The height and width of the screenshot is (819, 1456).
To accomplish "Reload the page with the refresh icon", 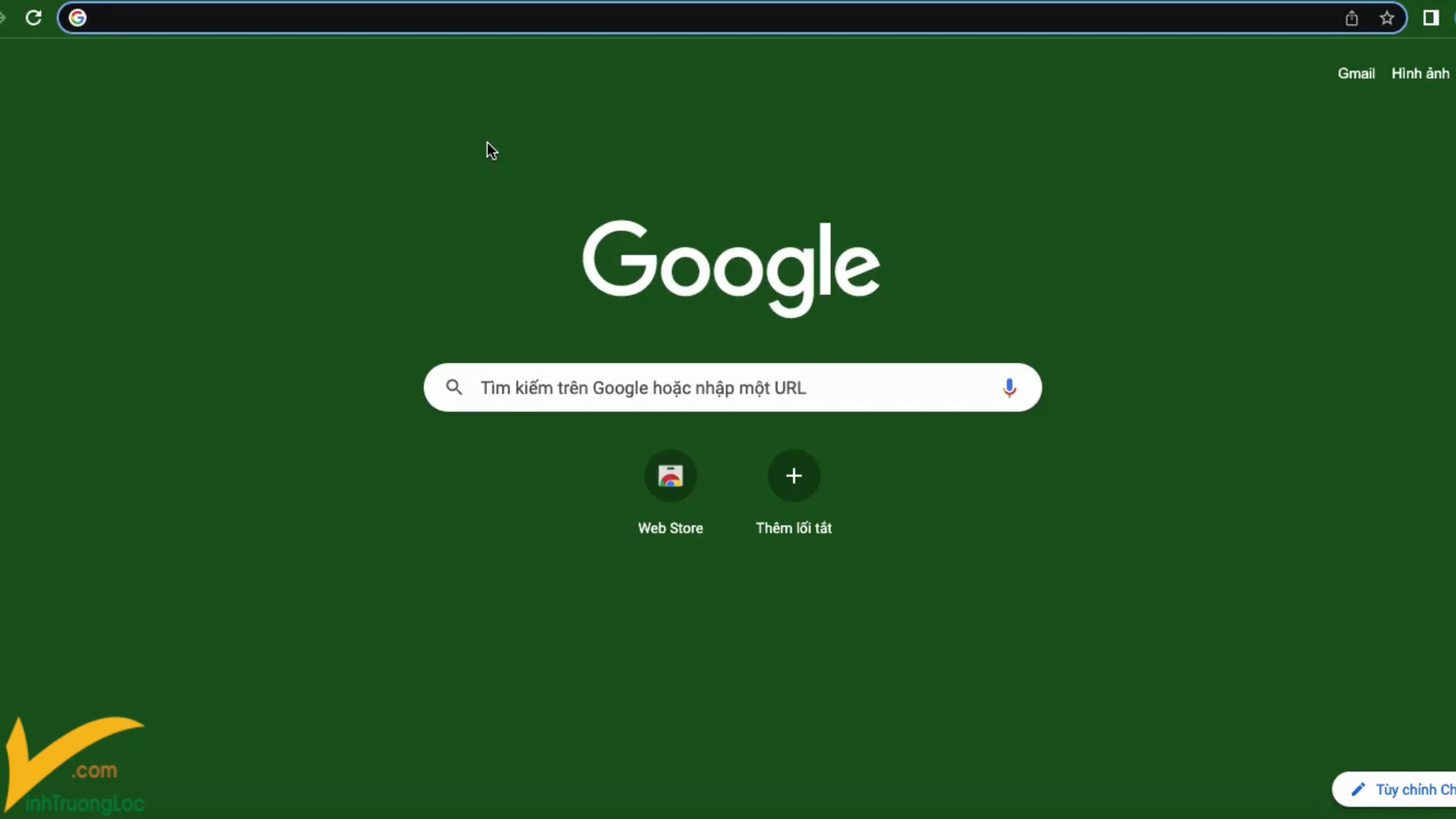I will pyautogui.click(x=33, y=18).
